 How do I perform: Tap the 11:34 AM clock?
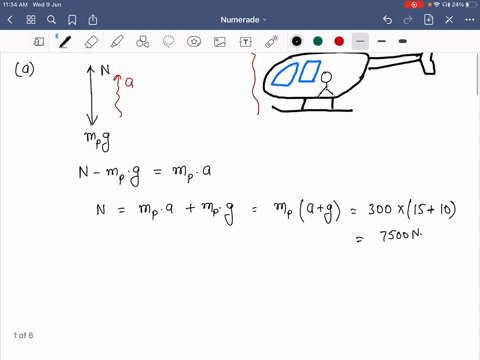tap(15, 5)
